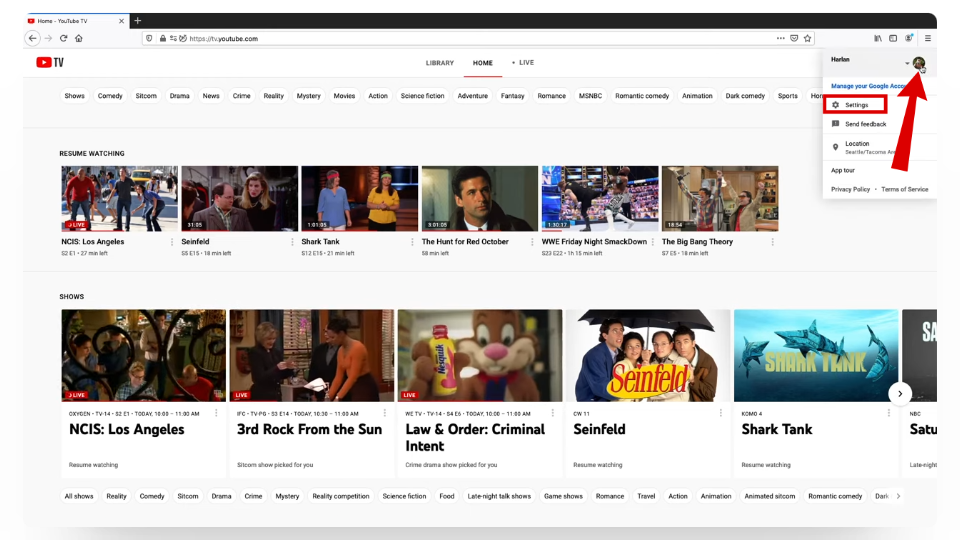The width and height of the screenshot is (960, 540).
Task: Open browser home page icon
Action: (x=79, y=38)
